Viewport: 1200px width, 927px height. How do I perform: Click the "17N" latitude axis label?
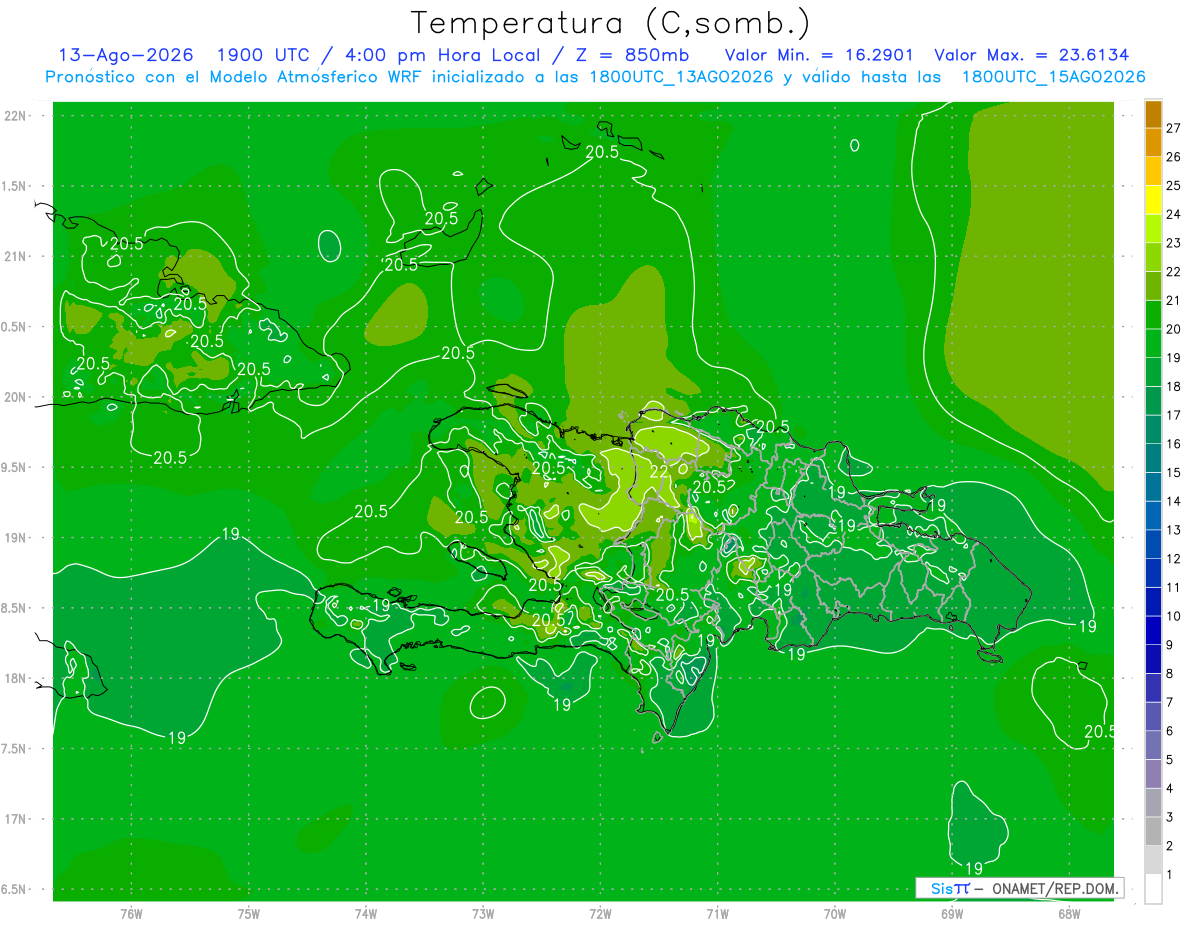[x=17, y=819]
